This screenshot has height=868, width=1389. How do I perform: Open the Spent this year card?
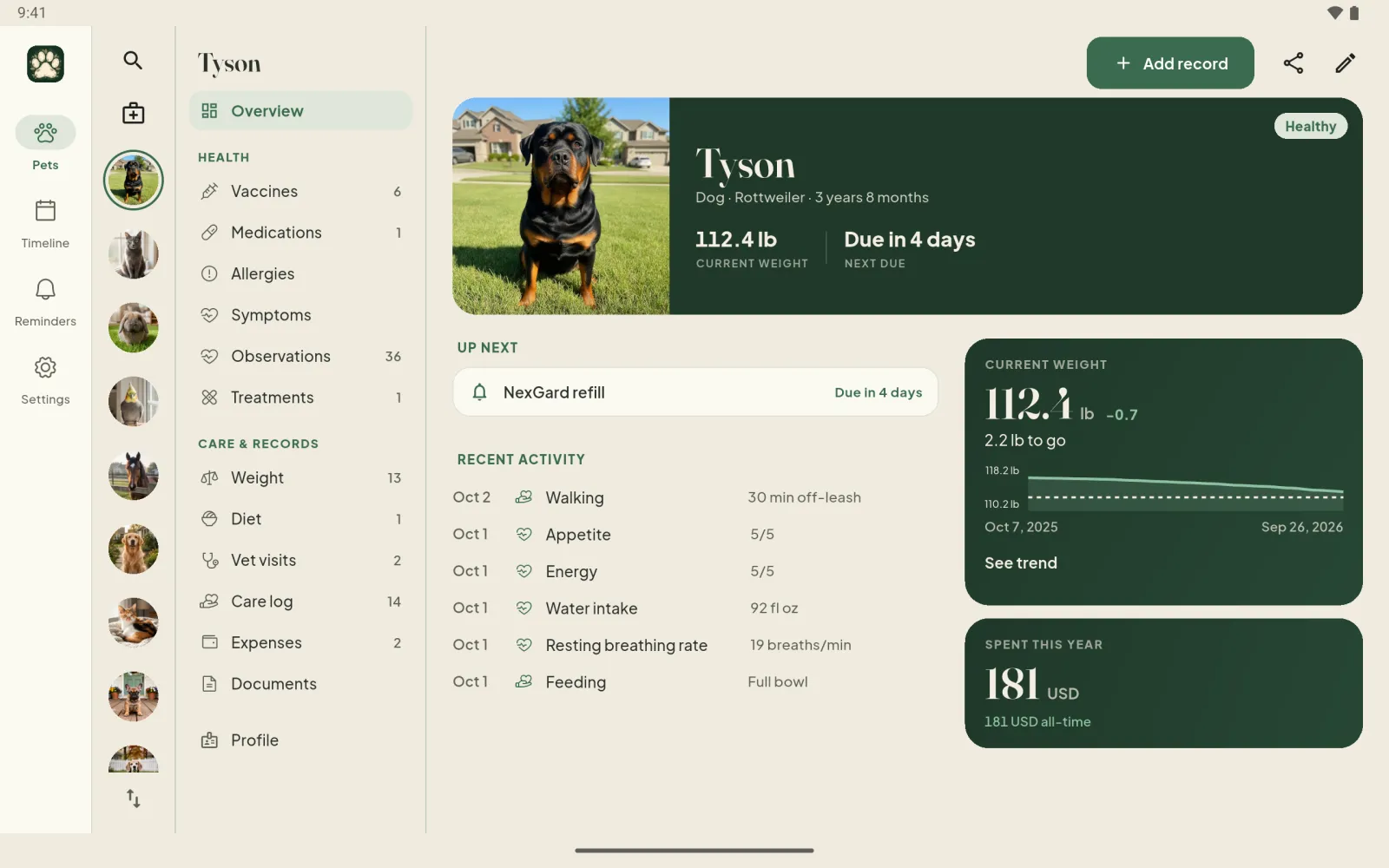click(x=1163, y=683)
